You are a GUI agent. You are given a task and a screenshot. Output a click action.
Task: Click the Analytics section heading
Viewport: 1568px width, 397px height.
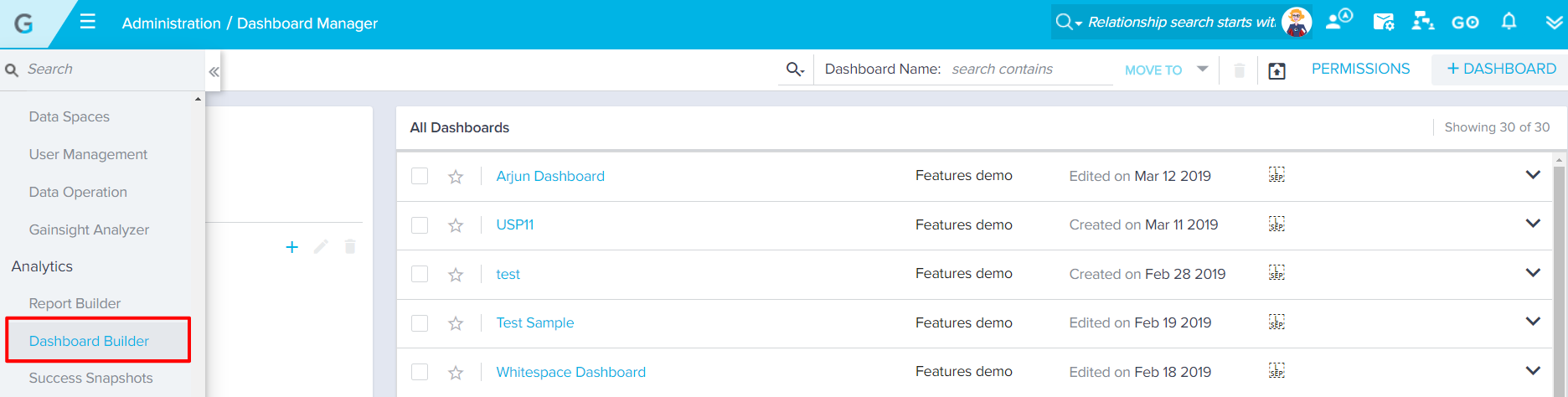pos(42,266)
